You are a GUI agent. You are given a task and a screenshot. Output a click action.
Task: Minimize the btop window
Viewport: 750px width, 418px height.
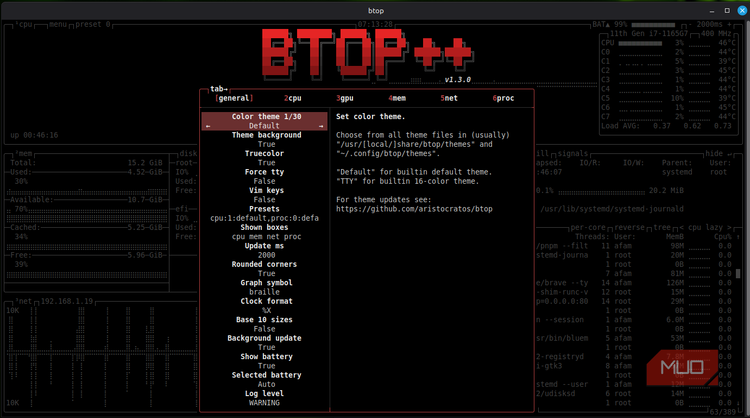[x=712, y=11]
